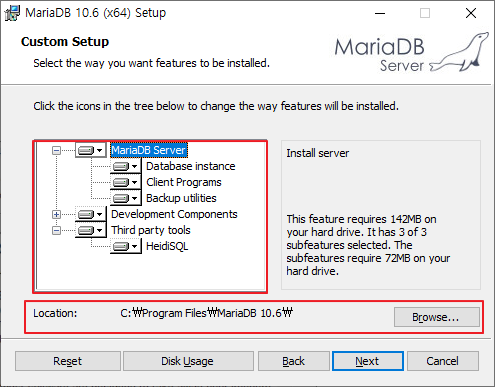
Task: Collapse the Third party tools node
Action: click(x=56, y=230)
